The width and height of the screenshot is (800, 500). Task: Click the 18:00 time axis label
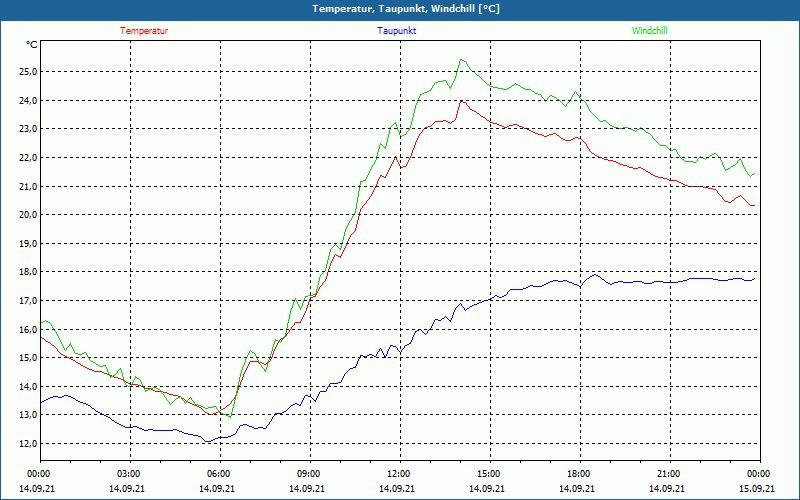[x=580, y=474]
